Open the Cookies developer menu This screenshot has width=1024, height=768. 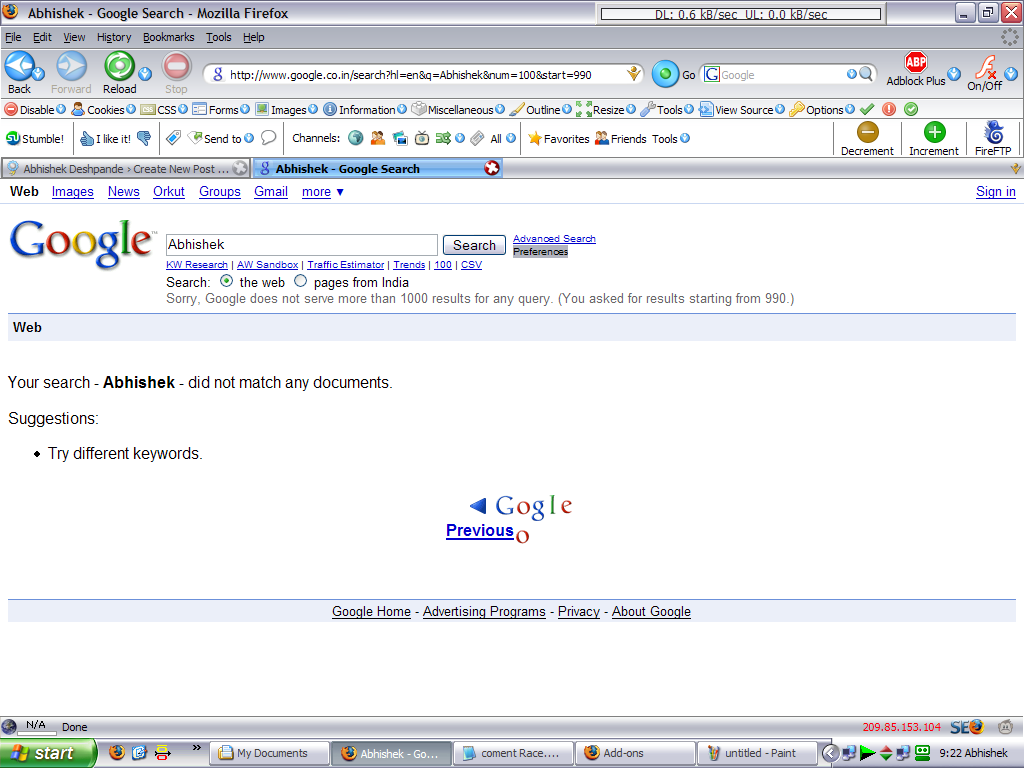pos(104,110)
